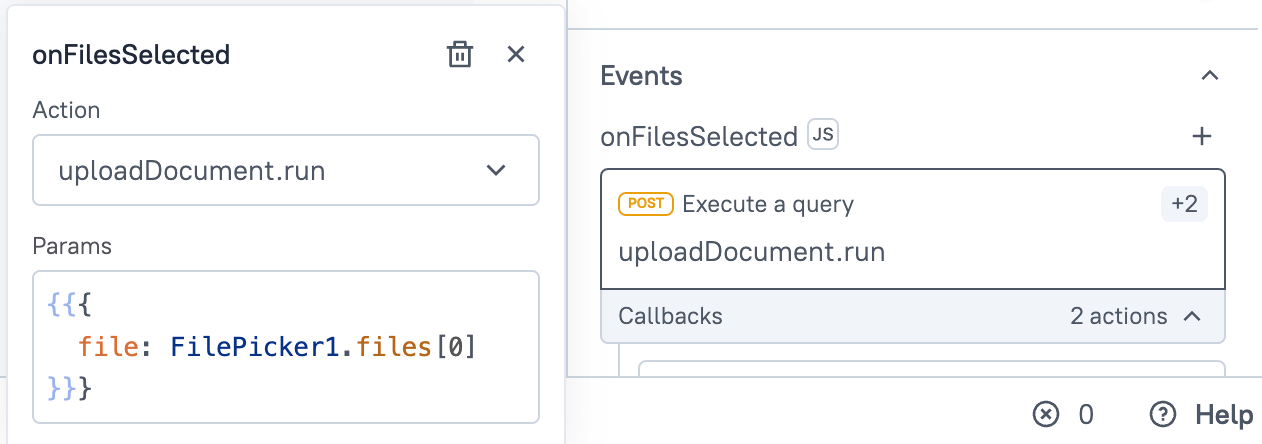This screenshot has width=1262, height=444.
Task: Collapse the Events section
Action: click(1209, 76)
